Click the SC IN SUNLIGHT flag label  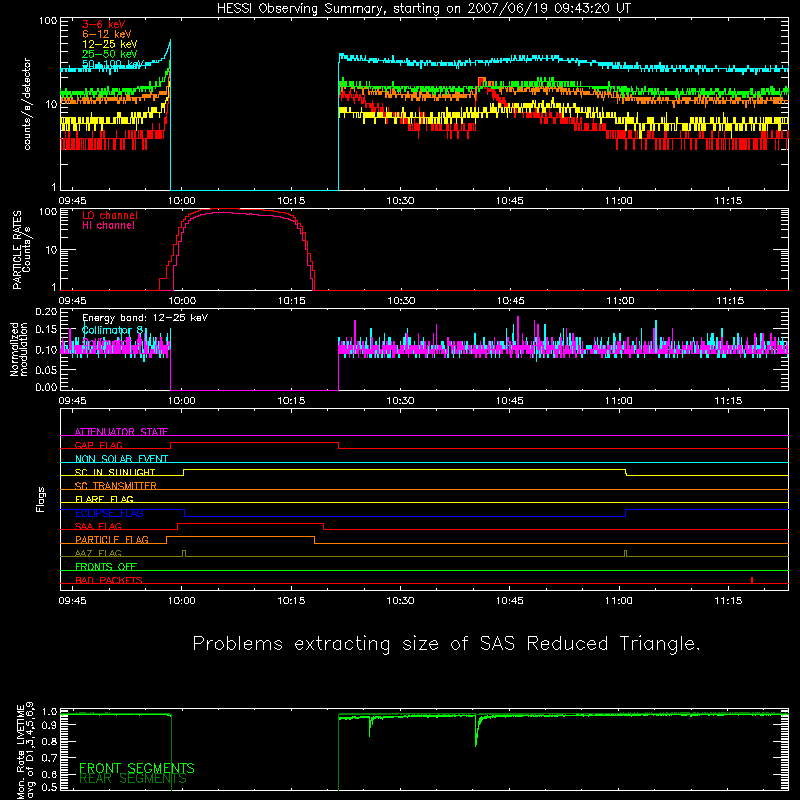click(x=115, y=472)
